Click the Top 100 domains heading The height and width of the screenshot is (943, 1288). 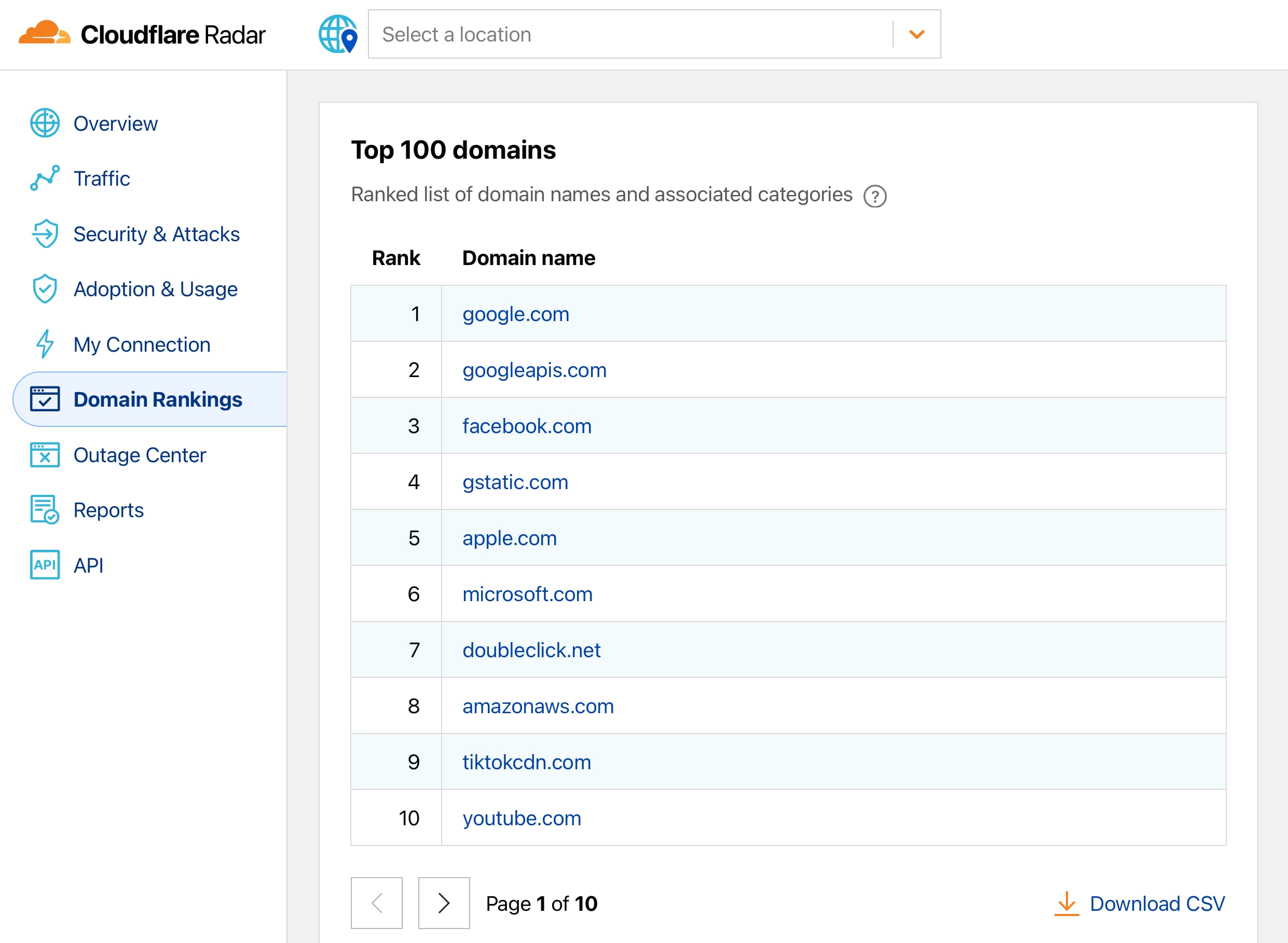tap(454, 150)
